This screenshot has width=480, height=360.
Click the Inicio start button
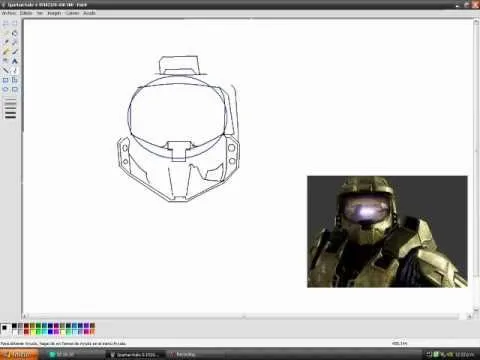19,354
